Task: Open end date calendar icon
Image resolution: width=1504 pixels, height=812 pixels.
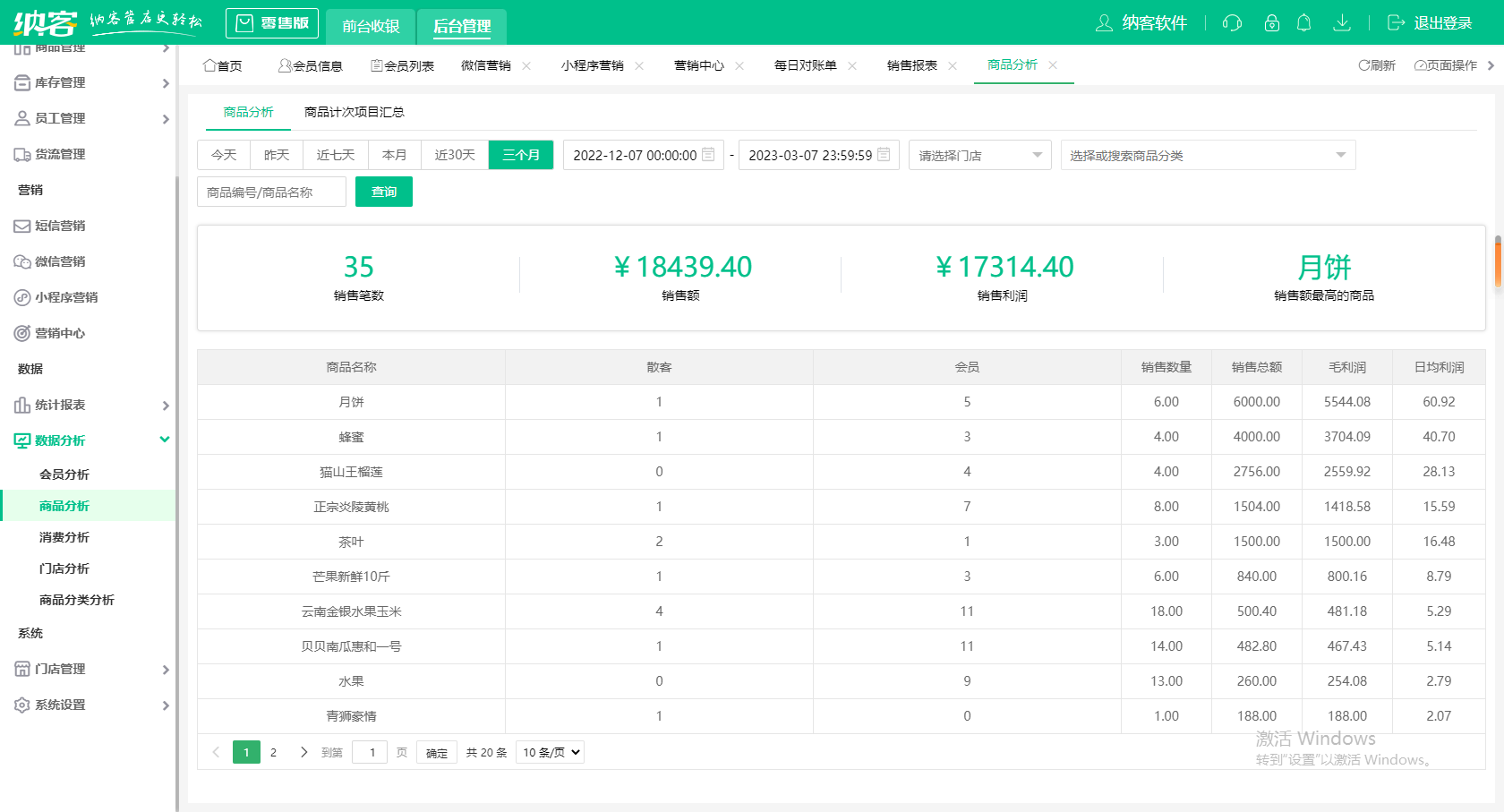Action: tap(884, 155)
